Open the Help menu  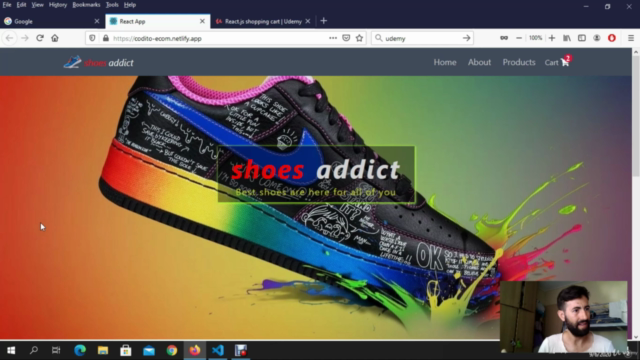tap(130, 5)
